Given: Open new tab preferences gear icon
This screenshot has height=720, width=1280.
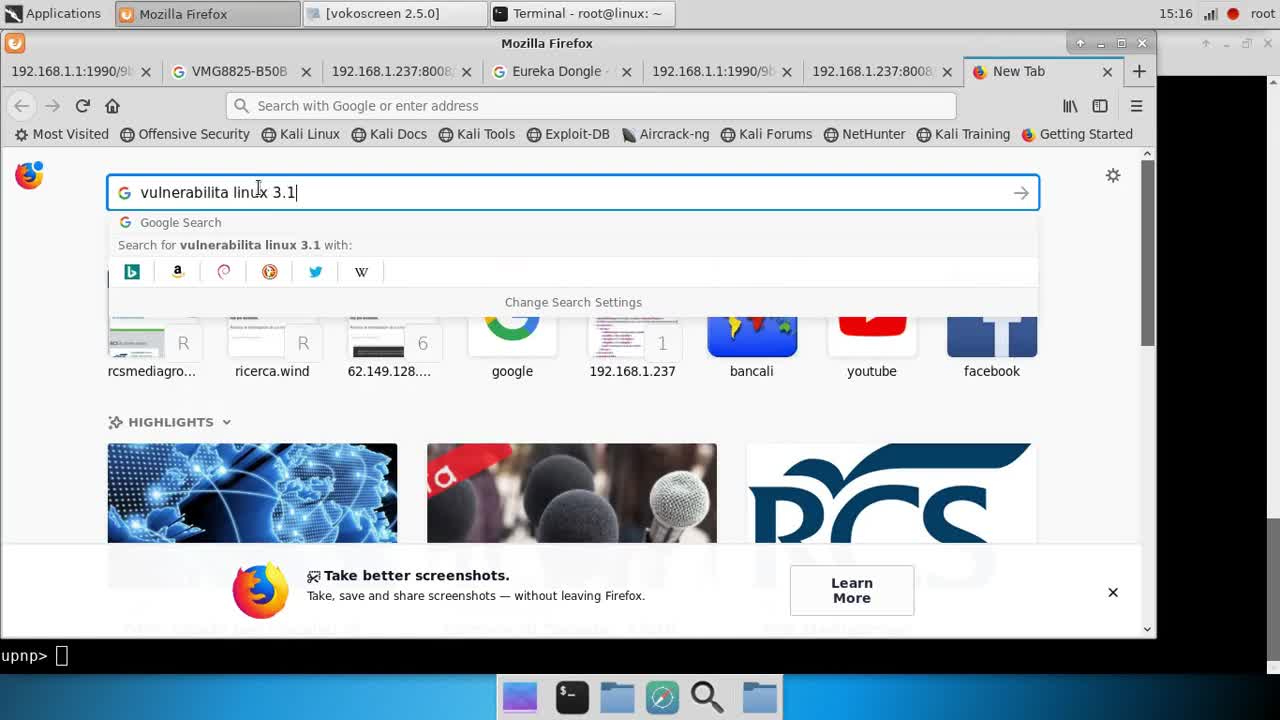Looking at the screenshot, I should point(1113,175).
